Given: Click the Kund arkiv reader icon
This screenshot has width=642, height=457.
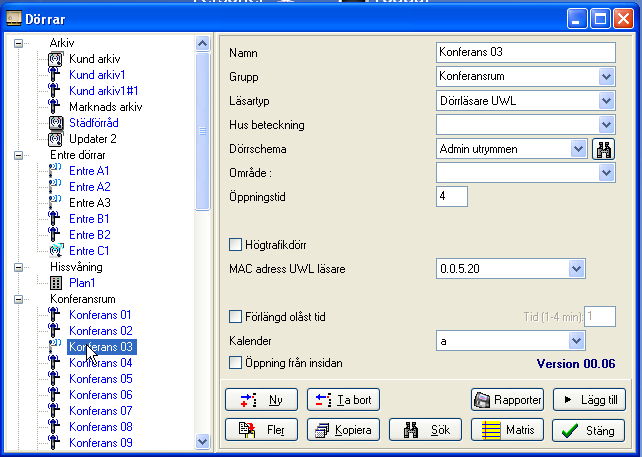Looking at the screenshot, I should tap(55, 59).
